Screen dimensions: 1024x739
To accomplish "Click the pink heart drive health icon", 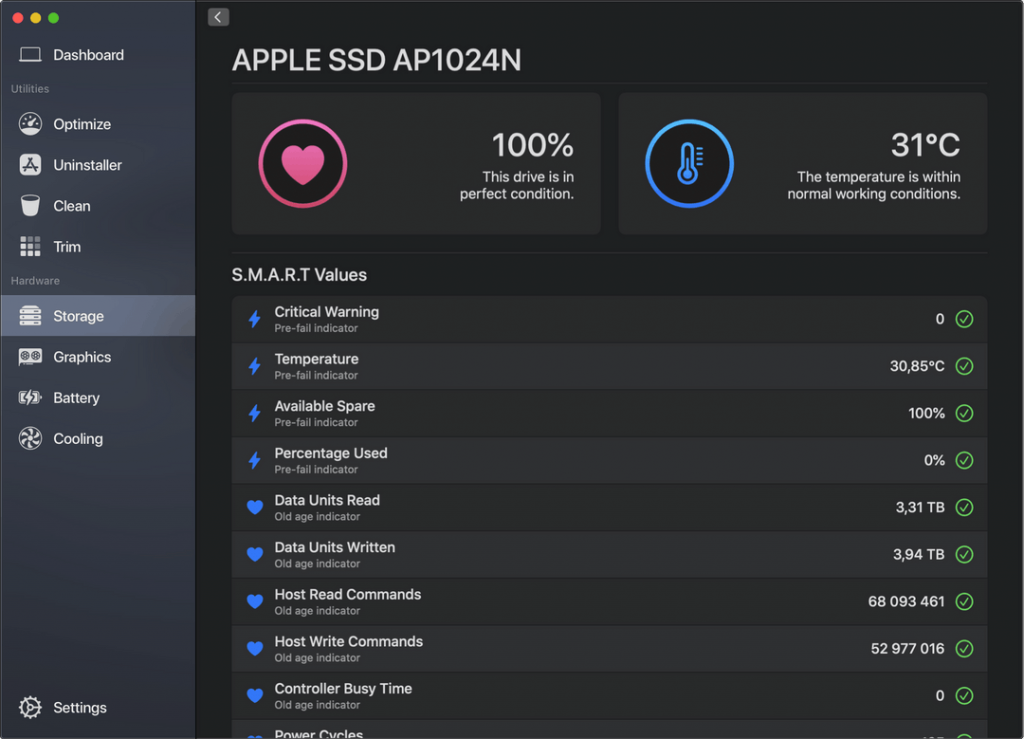I will click(303, 163).
